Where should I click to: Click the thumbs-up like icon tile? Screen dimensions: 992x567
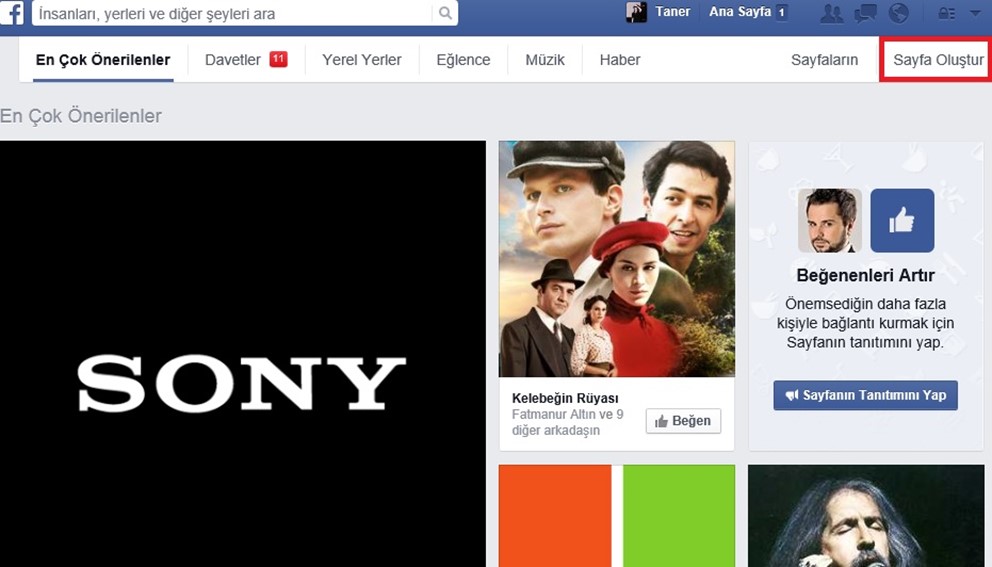[902, 221]
